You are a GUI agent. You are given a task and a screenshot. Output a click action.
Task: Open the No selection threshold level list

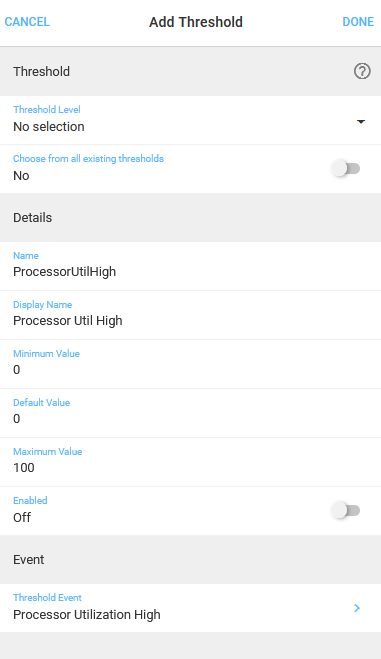pyautogui.click(x=190, y=120)
